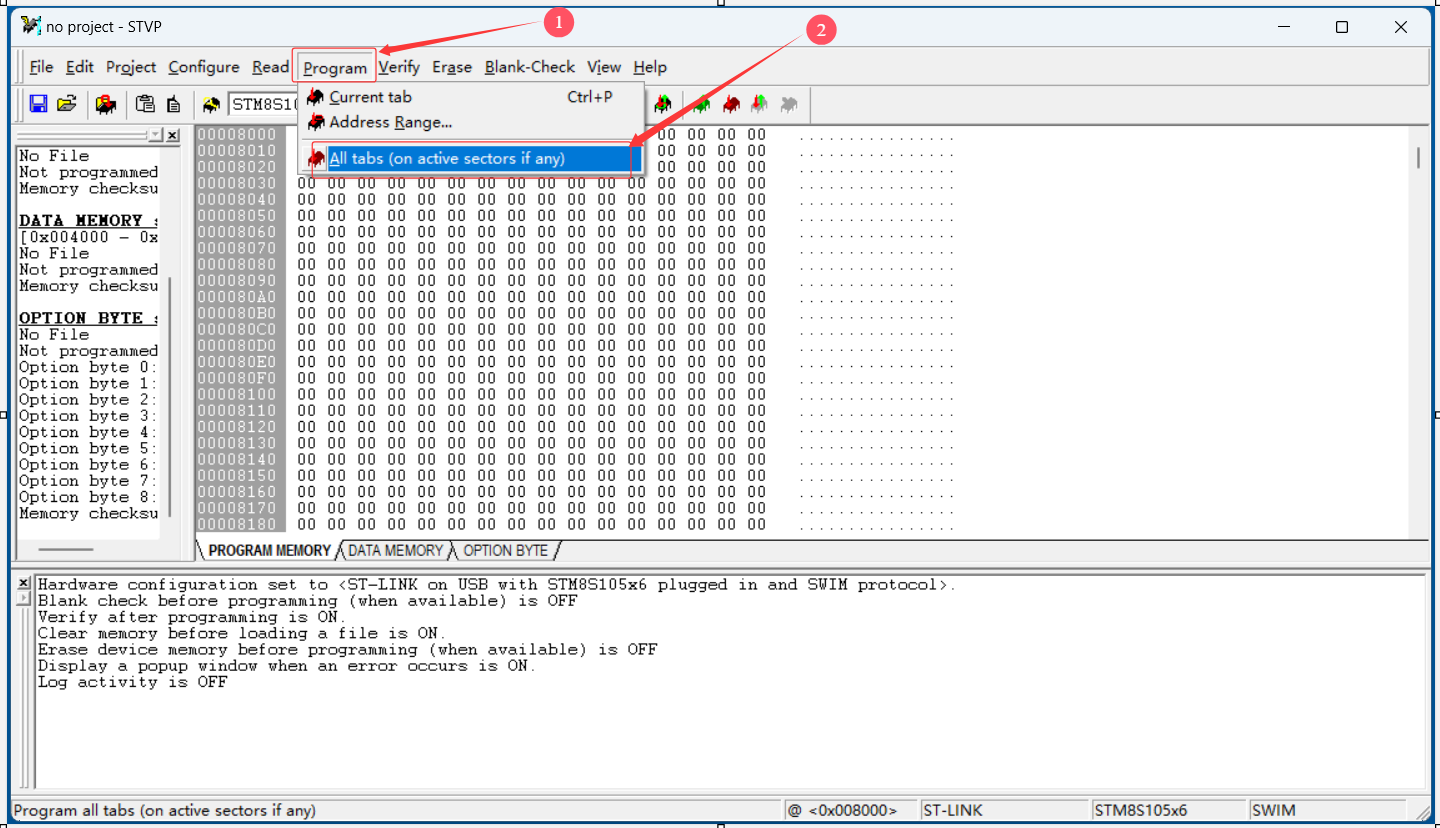This screenshot has height=828, width=1440.
Task: Switch to the OPTION BYTE tab
Action: 505,551
